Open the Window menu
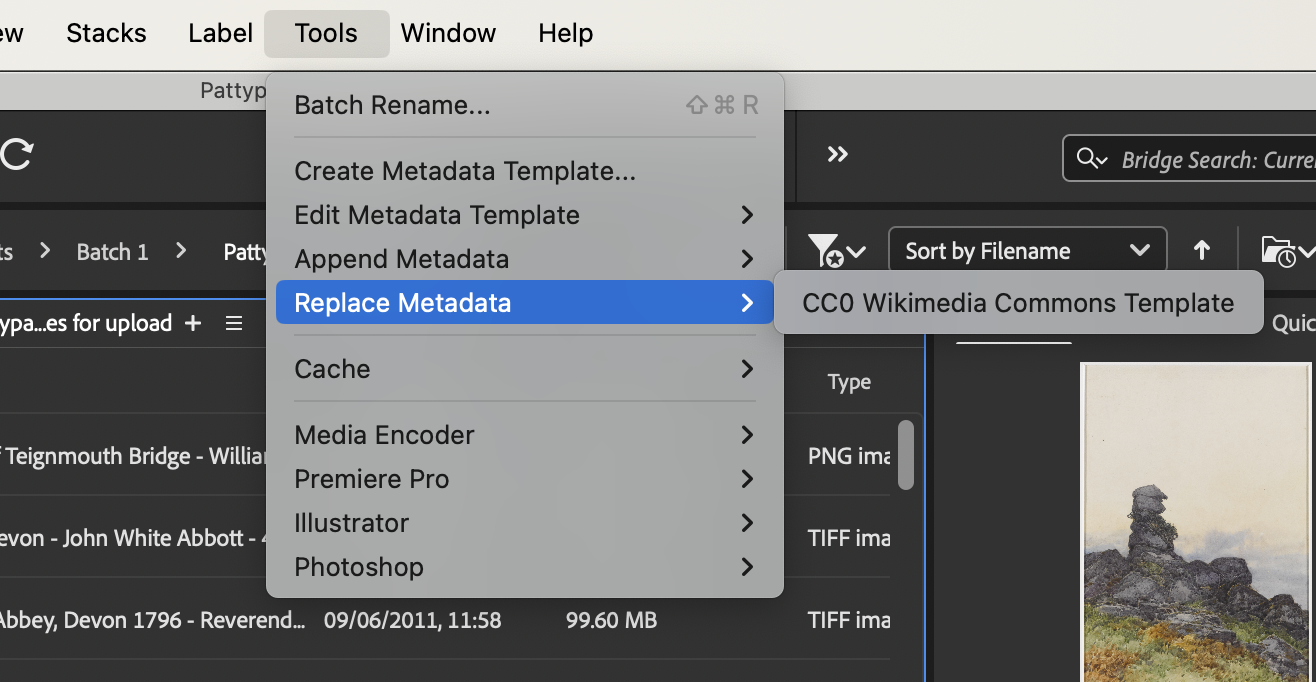Screen dimensions: 1316x682 coord(448,33)
